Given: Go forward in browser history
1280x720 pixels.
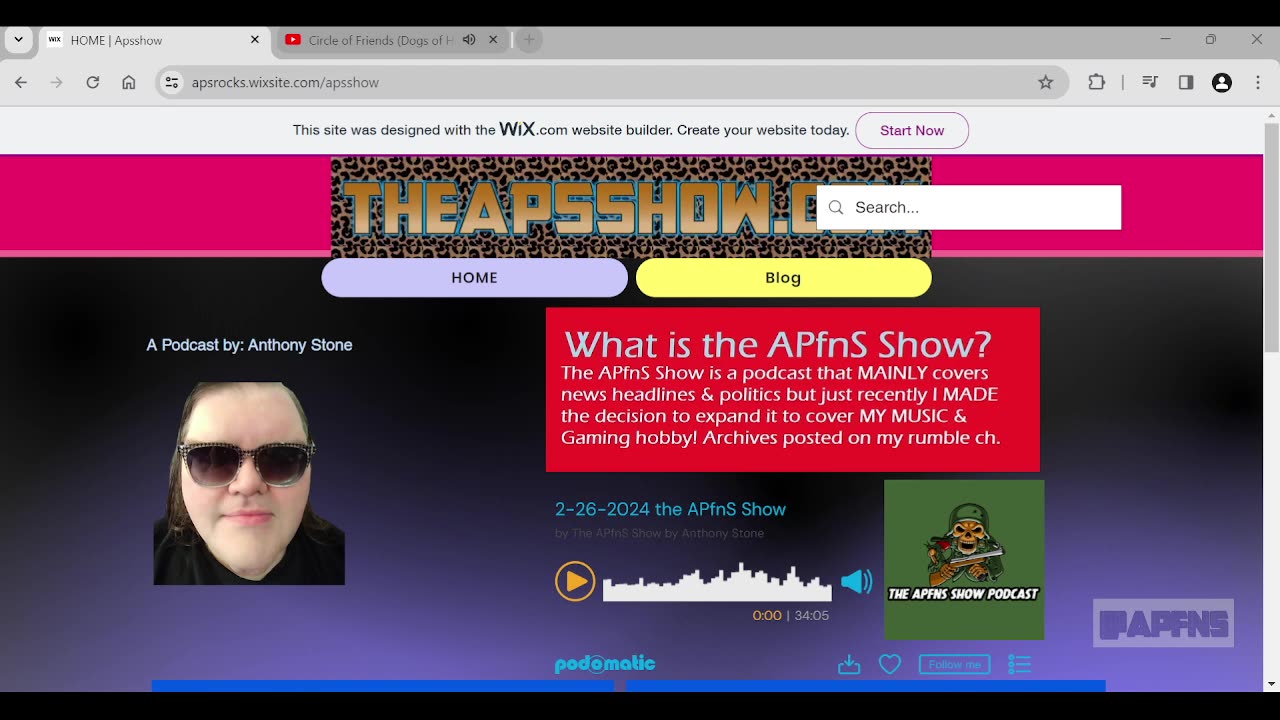Looking at the screenshot, I should 56,82.
